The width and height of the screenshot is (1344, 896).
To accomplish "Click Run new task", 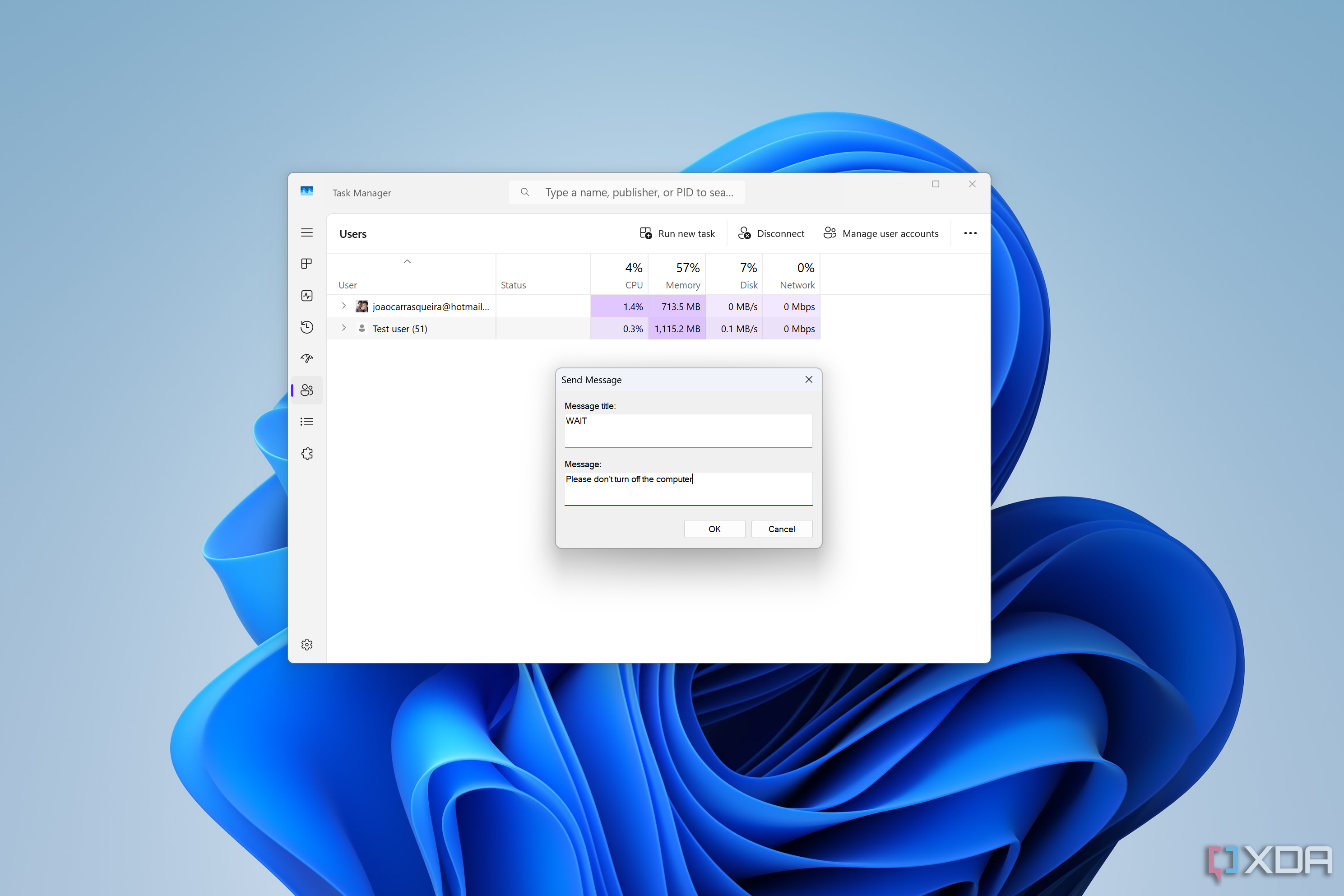I will point(677,234).
